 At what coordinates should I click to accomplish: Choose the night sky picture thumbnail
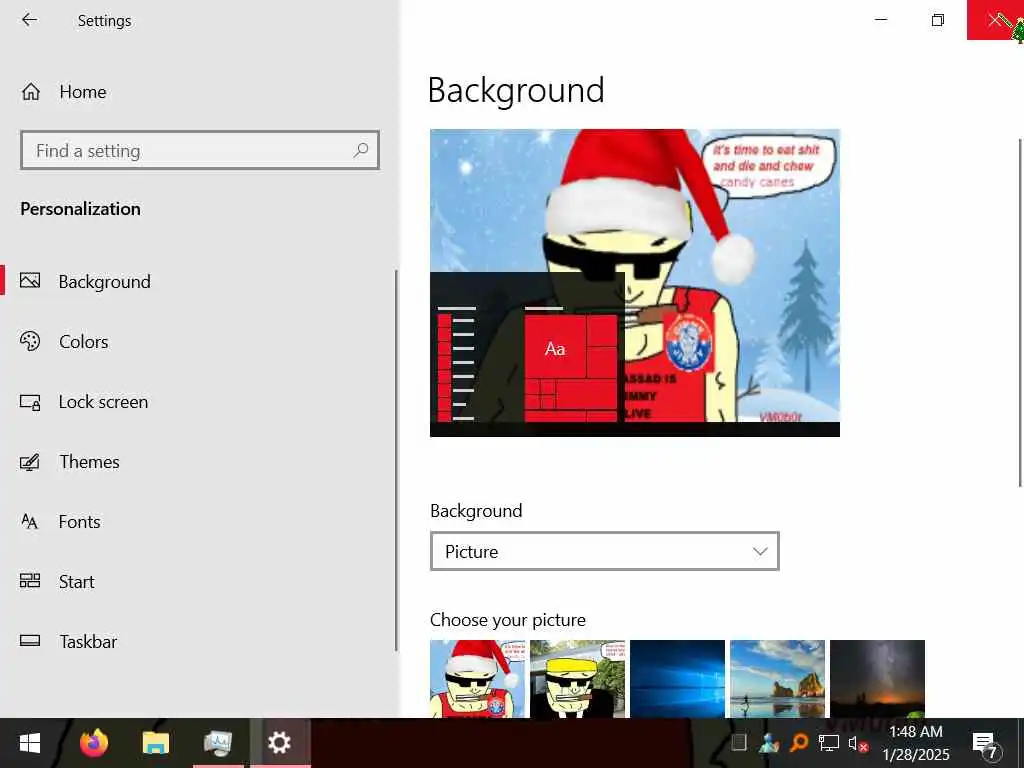877,679
